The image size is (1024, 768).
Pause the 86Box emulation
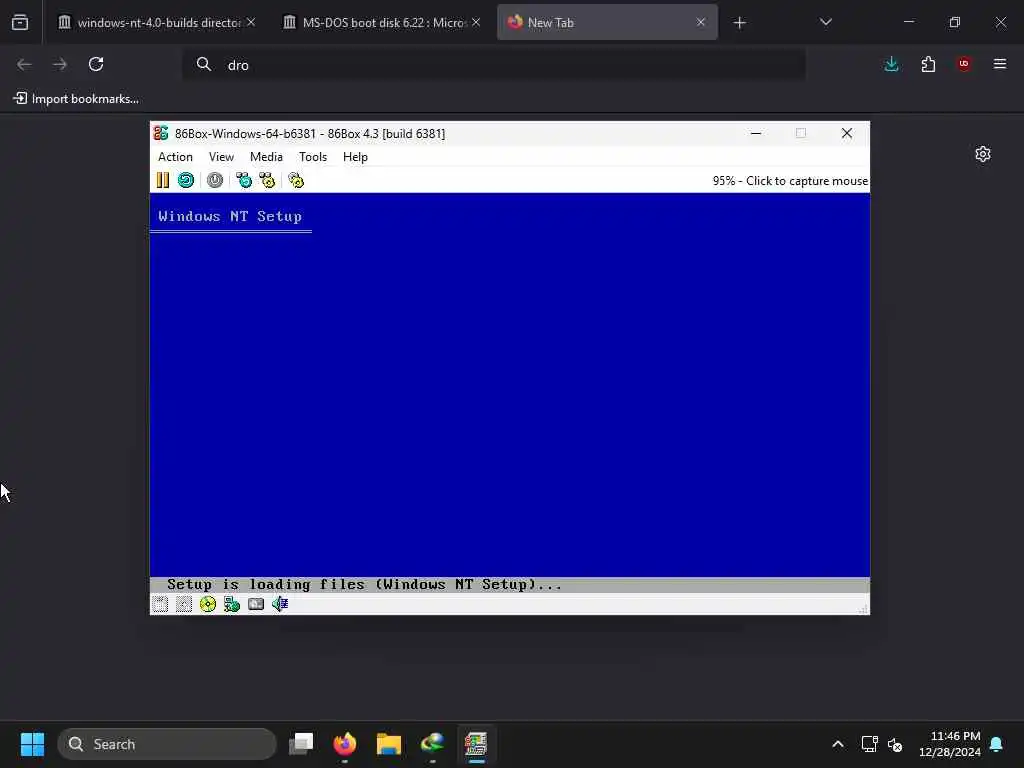[x=163, y=180]
